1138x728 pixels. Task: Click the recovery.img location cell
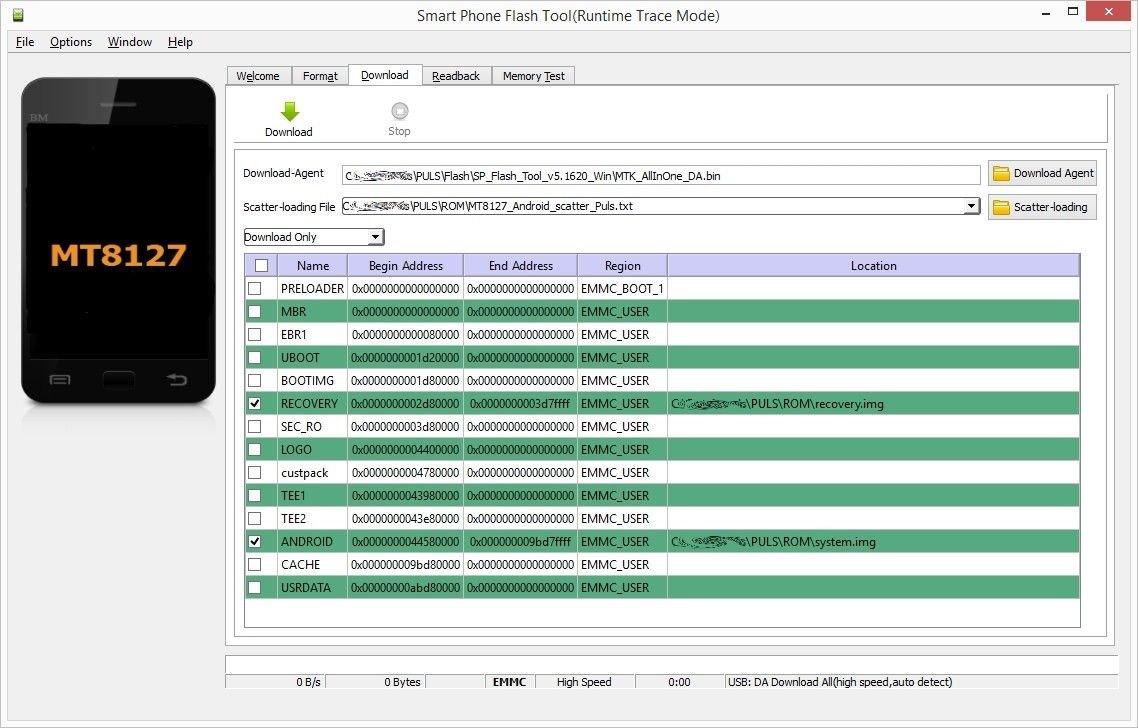click(x=873, y=404)
